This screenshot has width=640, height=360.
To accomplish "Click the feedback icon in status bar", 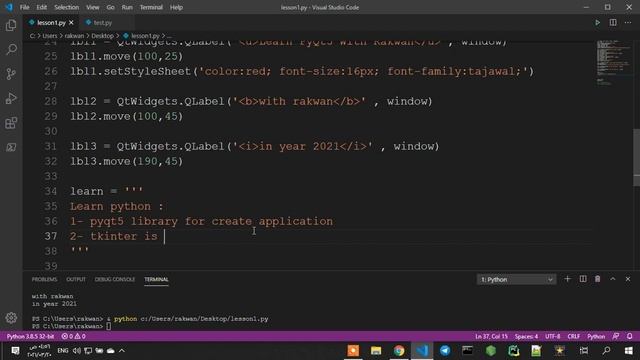I will (x=616, y=336).
